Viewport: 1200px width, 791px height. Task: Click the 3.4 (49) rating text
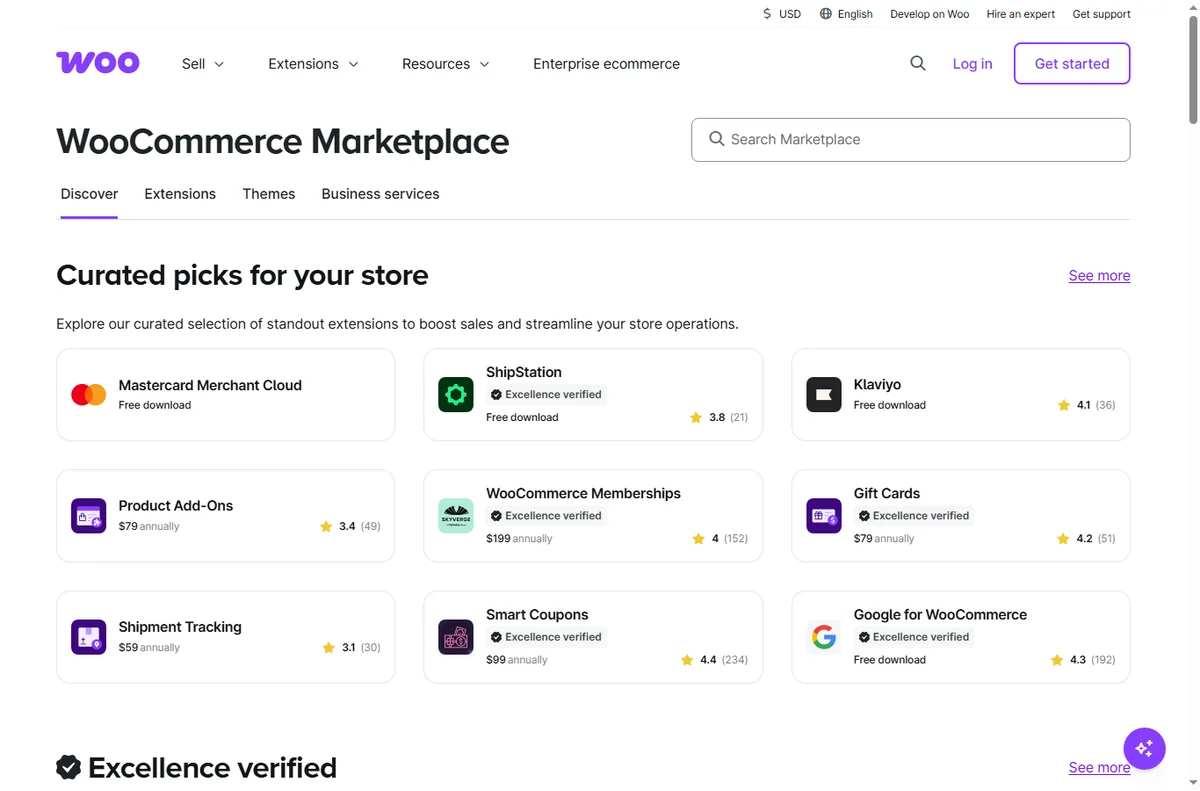coord(360,526)
